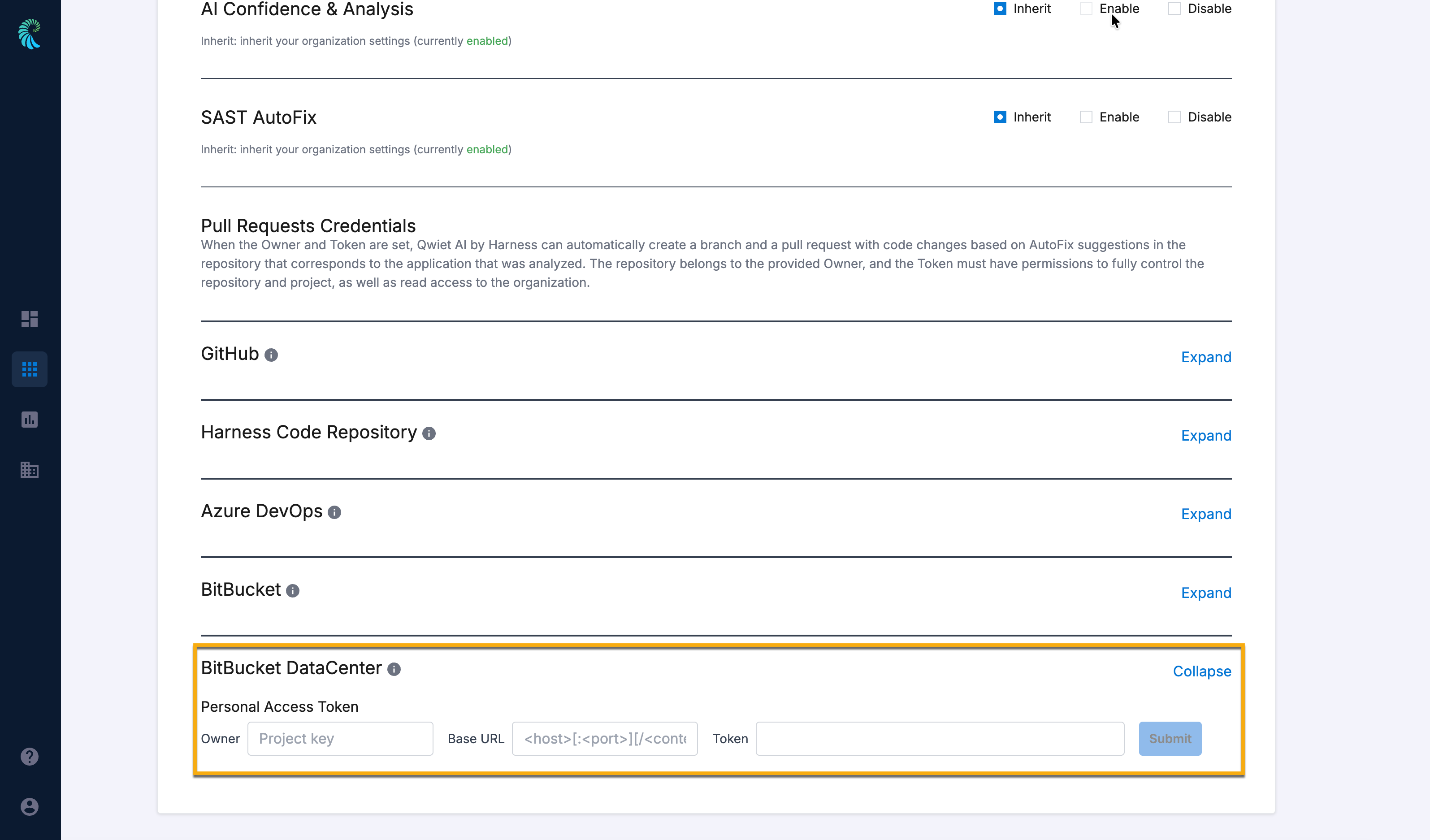
Task: Select Disable for AI Confidence & Analysis
Action: tap(1174, 9)
